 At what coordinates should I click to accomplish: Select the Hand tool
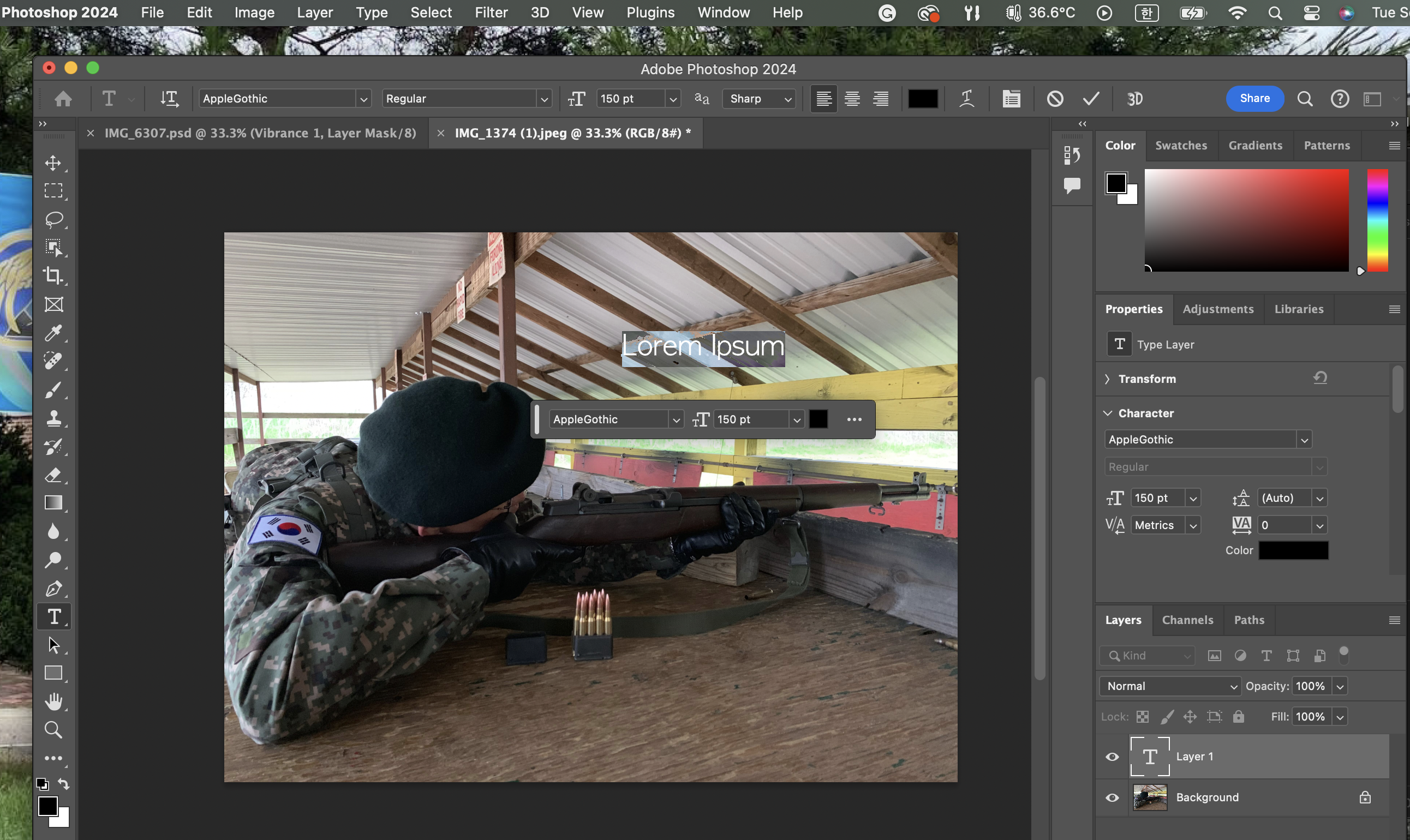[53, 702]
